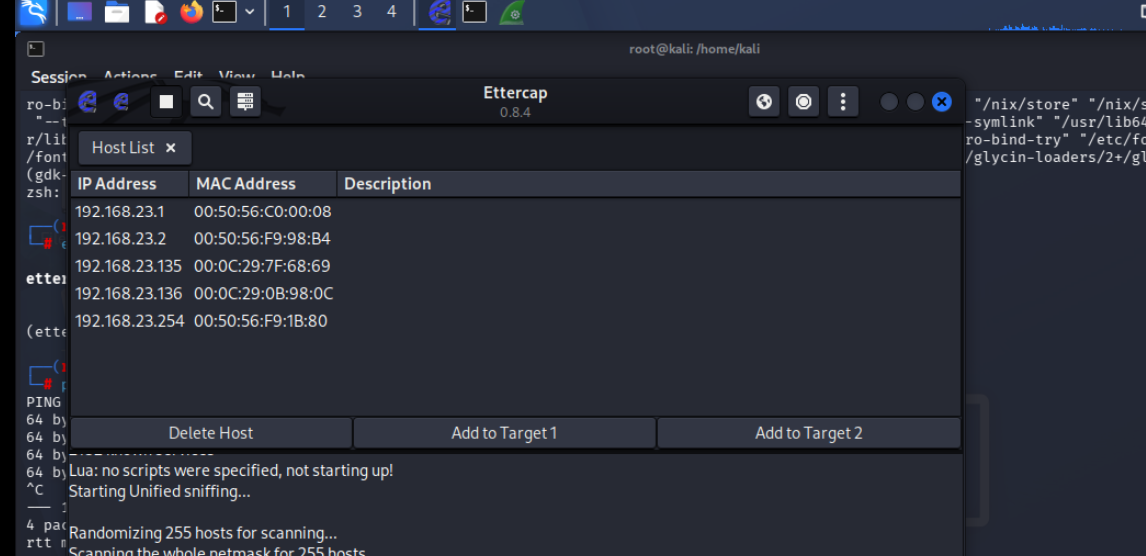Launch Firefox from the panel
1146x556 pixels.
tap(191, 12)
